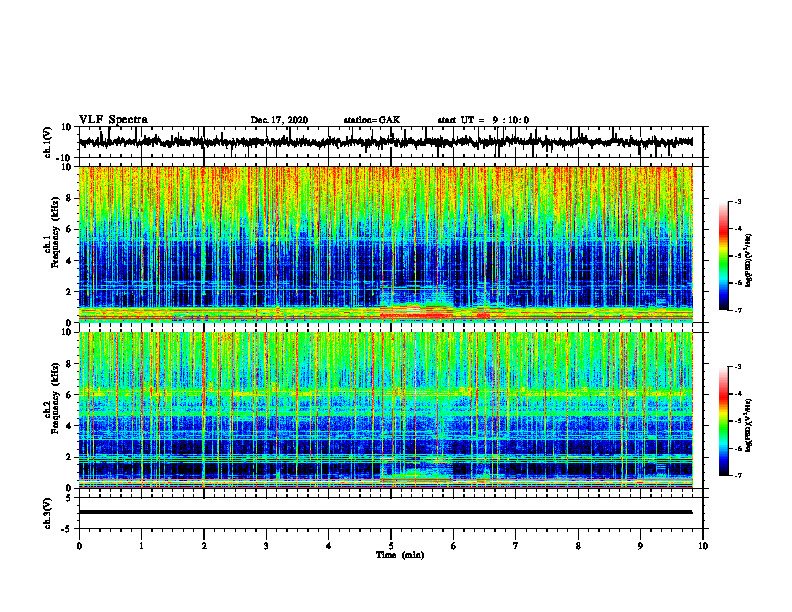The width and height of the screenshot is (792, 612).
Task: Click the ch.2 colorbar unit label
Action: click(749, 424)
